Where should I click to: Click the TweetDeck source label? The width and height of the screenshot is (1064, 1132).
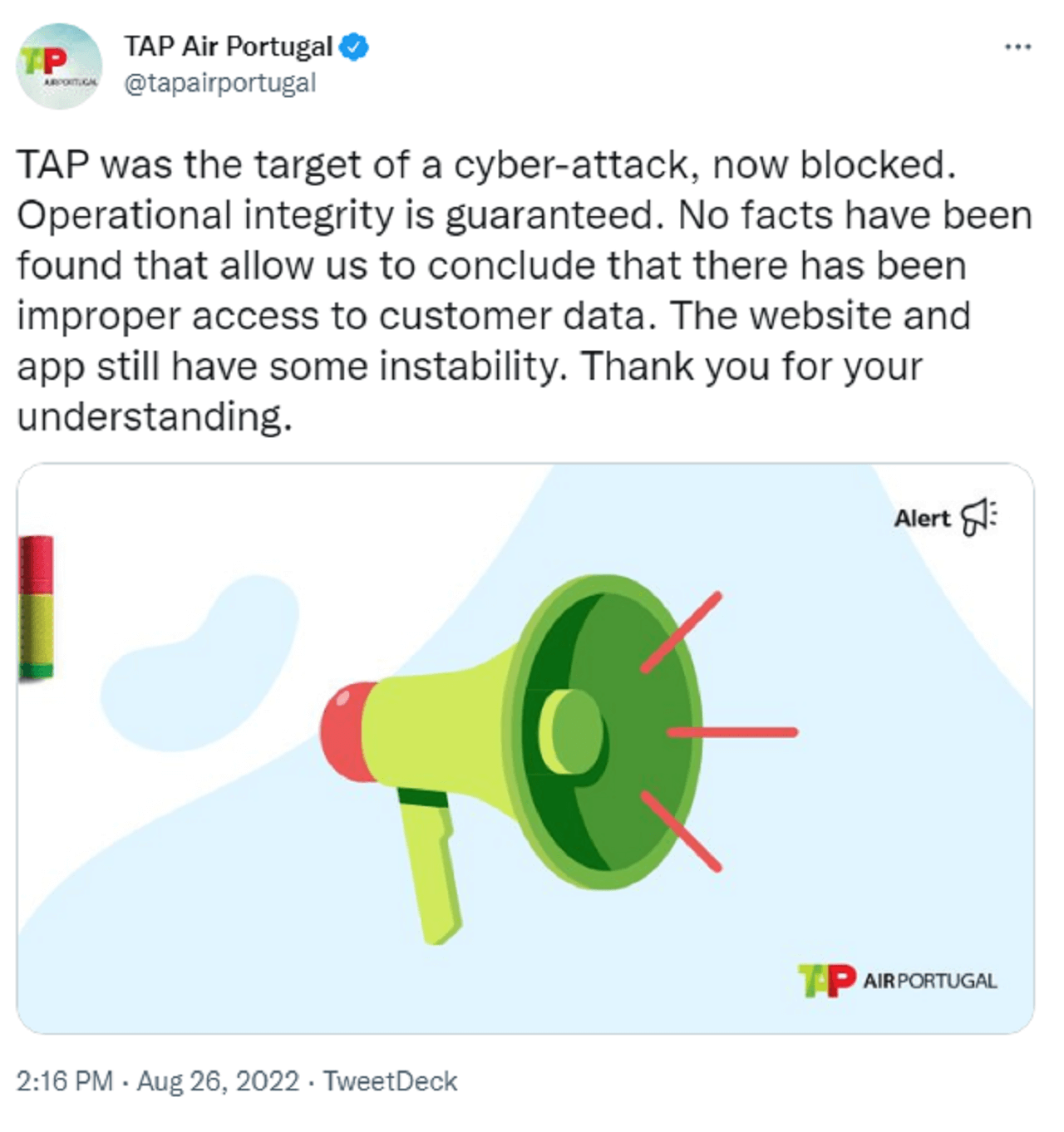391,1081
